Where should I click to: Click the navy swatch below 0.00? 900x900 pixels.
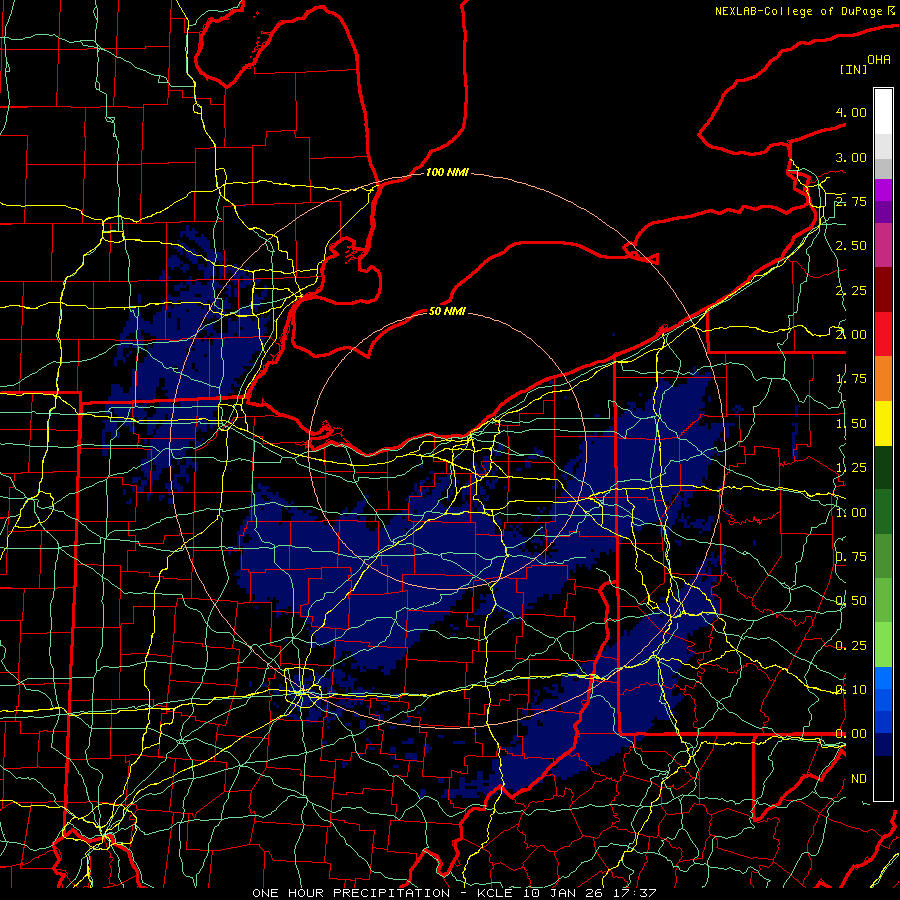(883, 745)
